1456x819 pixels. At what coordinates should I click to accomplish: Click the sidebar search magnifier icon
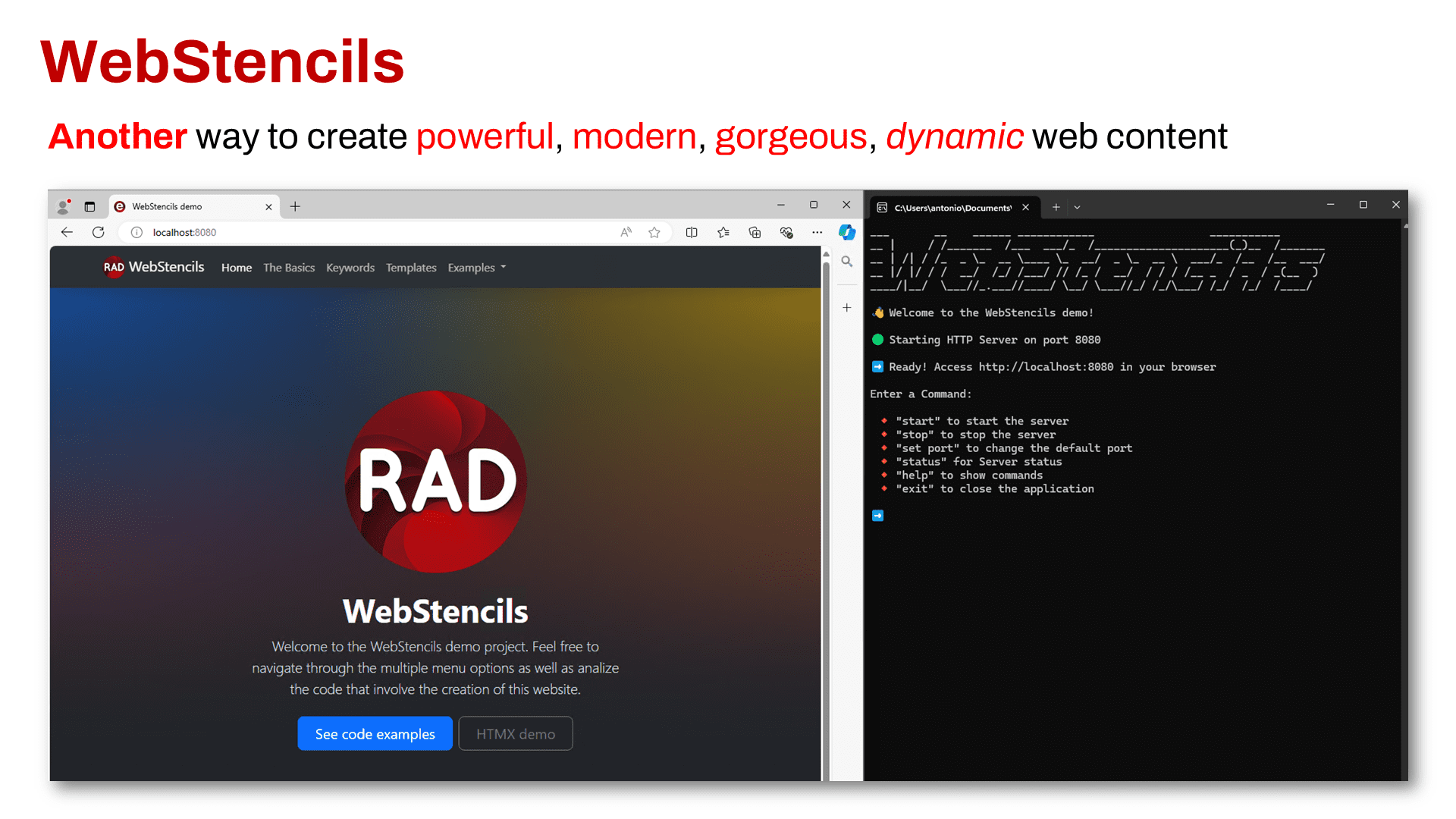847,262
